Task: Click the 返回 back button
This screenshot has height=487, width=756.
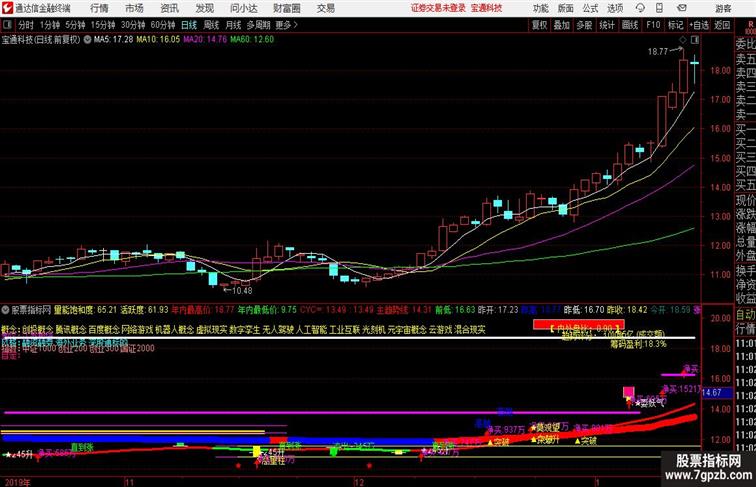Action: pyautogui.click(x=722, y=25)
